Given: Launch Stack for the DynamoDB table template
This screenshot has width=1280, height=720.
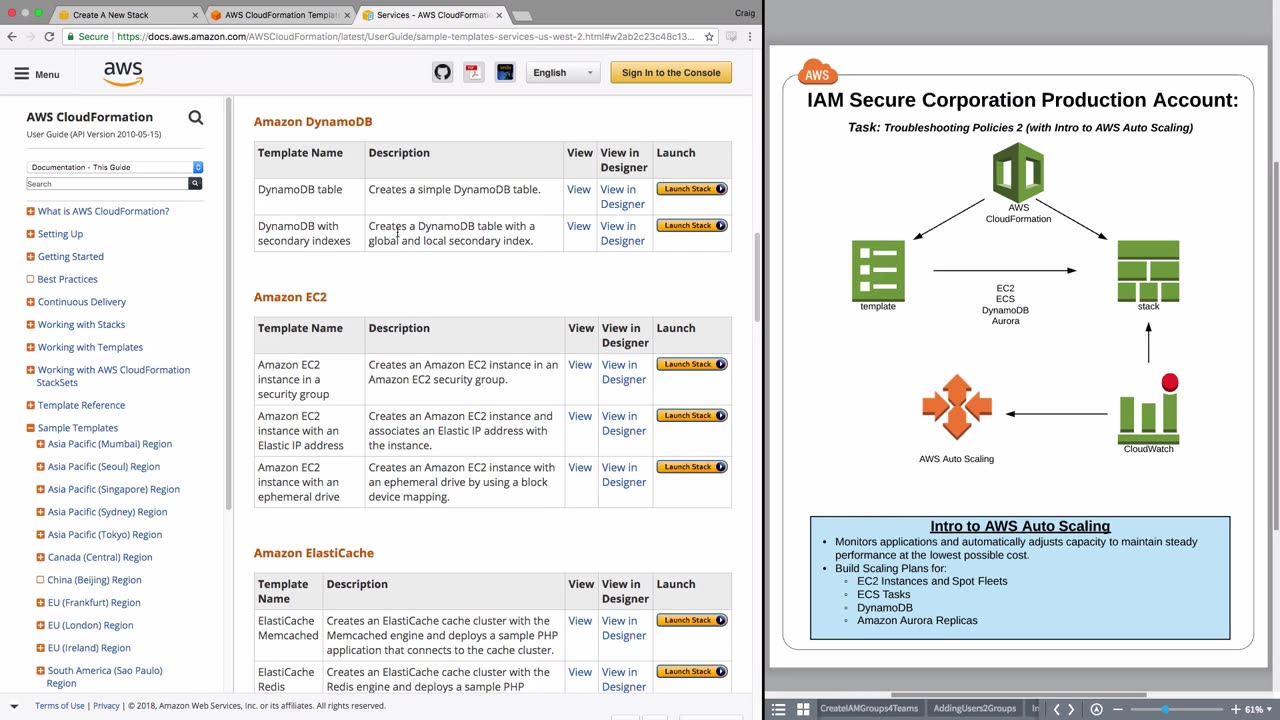Looking at the screenshot, I should coord(692,189).
